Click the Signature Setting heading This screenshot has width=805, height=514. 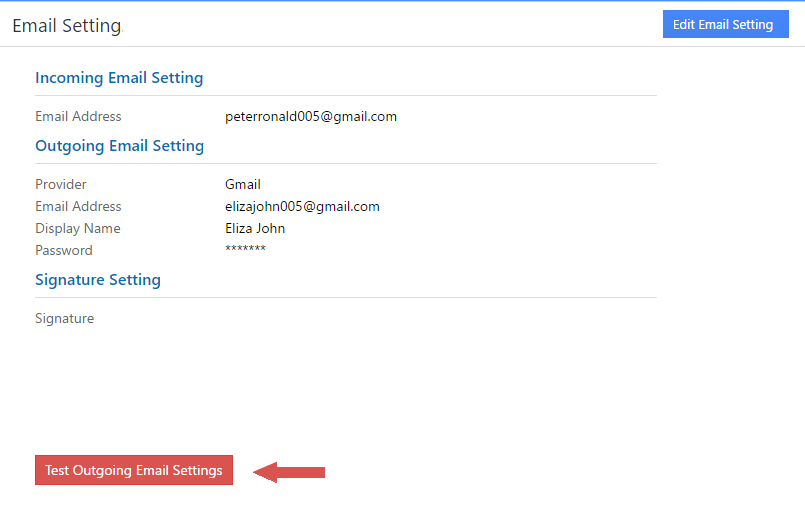coord(98,280)
